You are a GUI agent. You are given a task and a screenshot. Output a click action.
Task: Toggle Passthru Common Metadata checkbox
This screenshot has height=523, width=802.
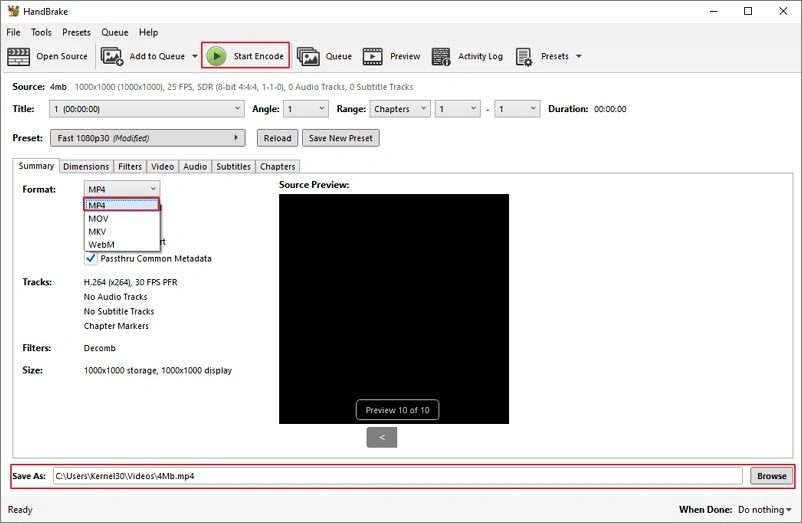[91, 258]
